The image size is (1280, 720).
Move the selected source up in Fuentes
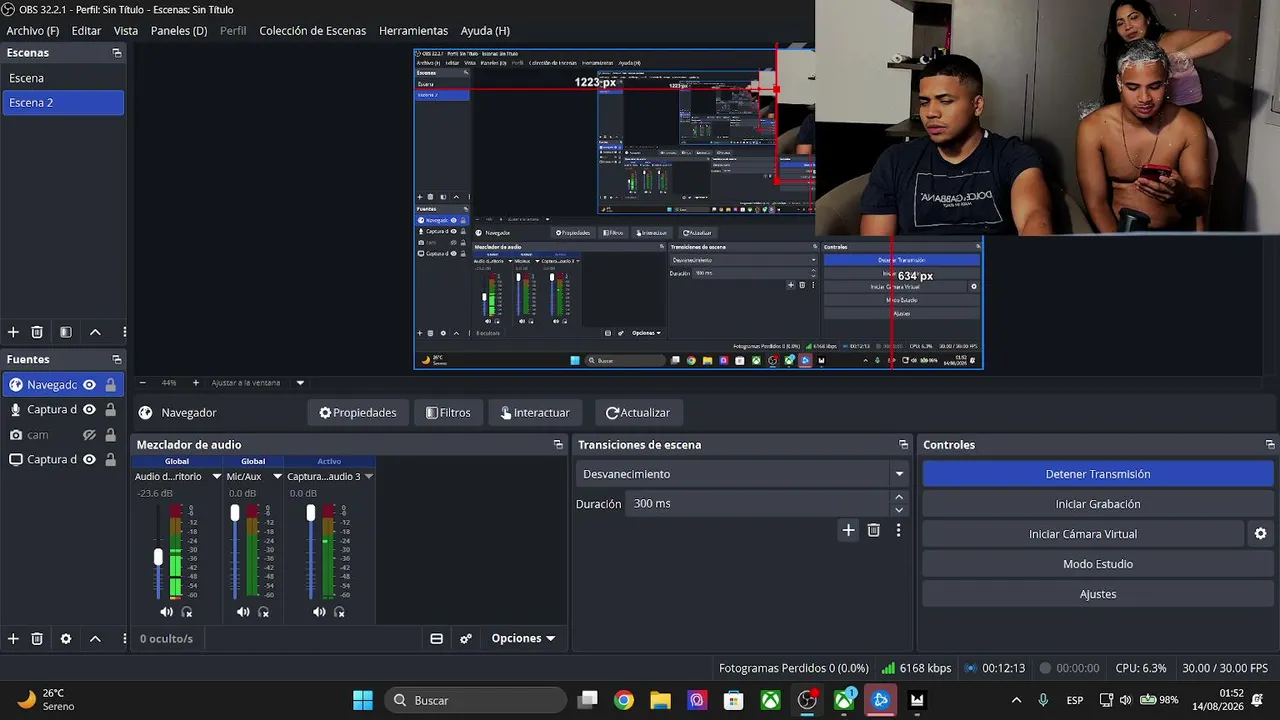click(x=95, y=638)
